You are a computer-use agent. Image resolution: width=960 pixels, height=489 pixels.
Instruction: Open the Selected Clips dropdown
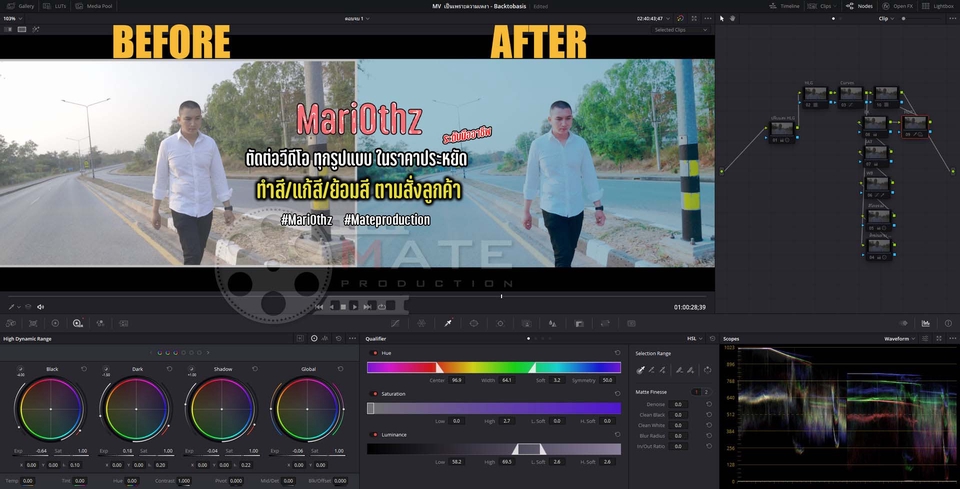681,29
